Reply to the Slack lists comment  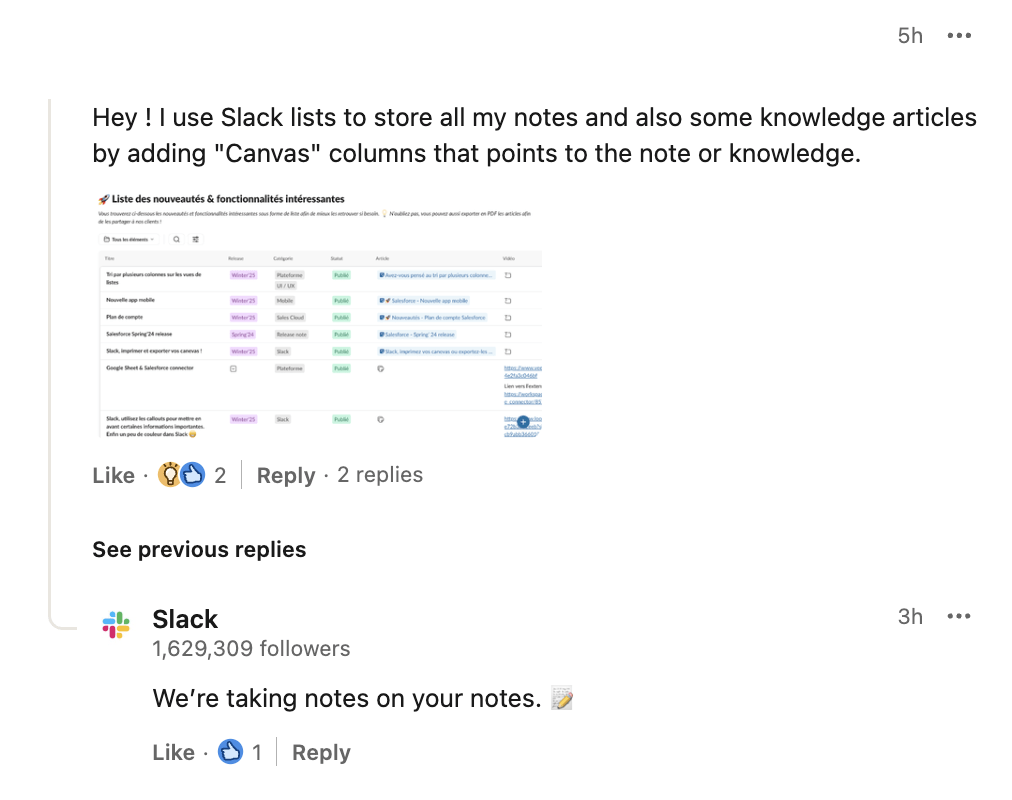pyautogui.click(x=285, y=476)
